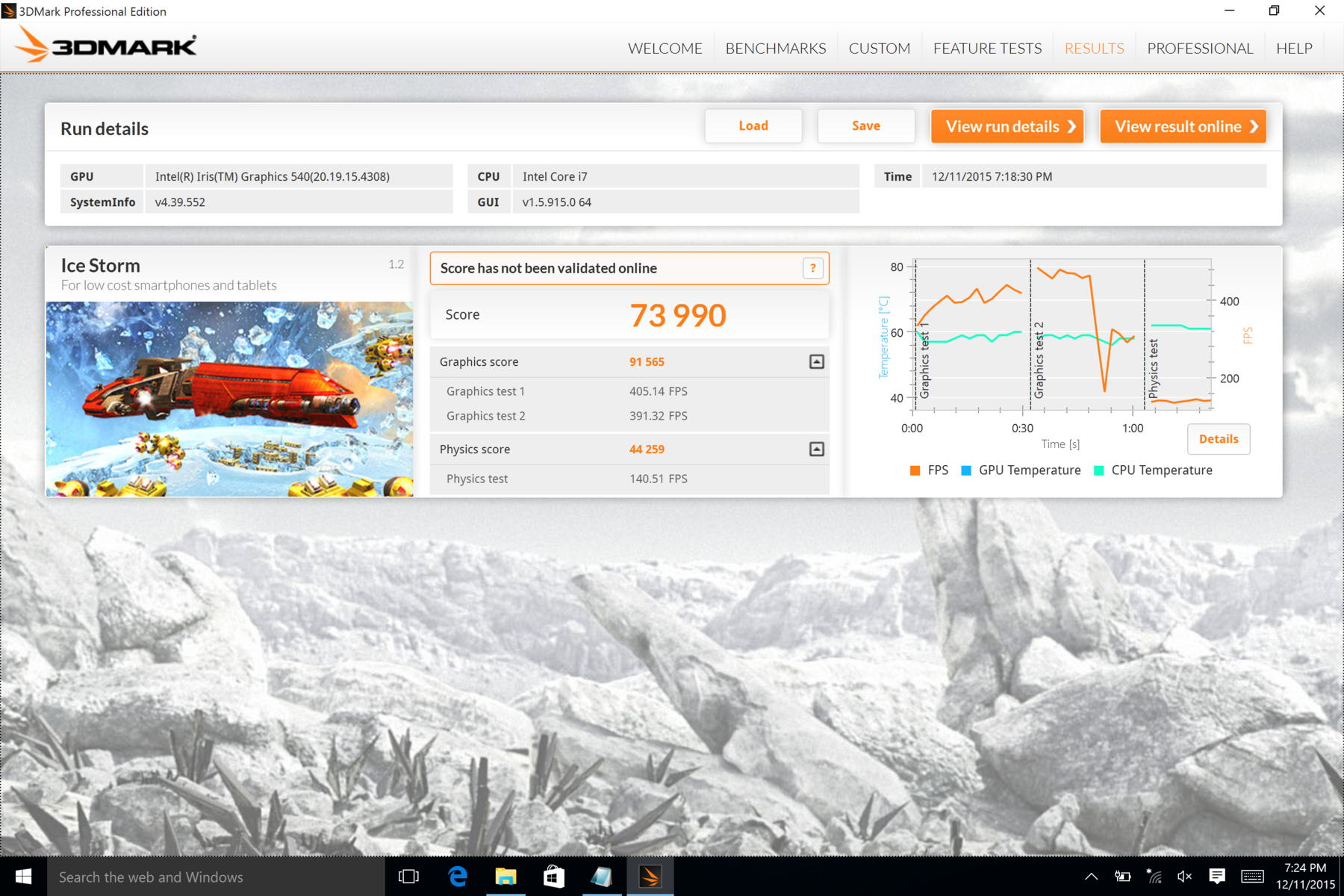Restore down the 3DMark window
The width and height of the screenshot is (1344, 896).
pos(1274,10)
